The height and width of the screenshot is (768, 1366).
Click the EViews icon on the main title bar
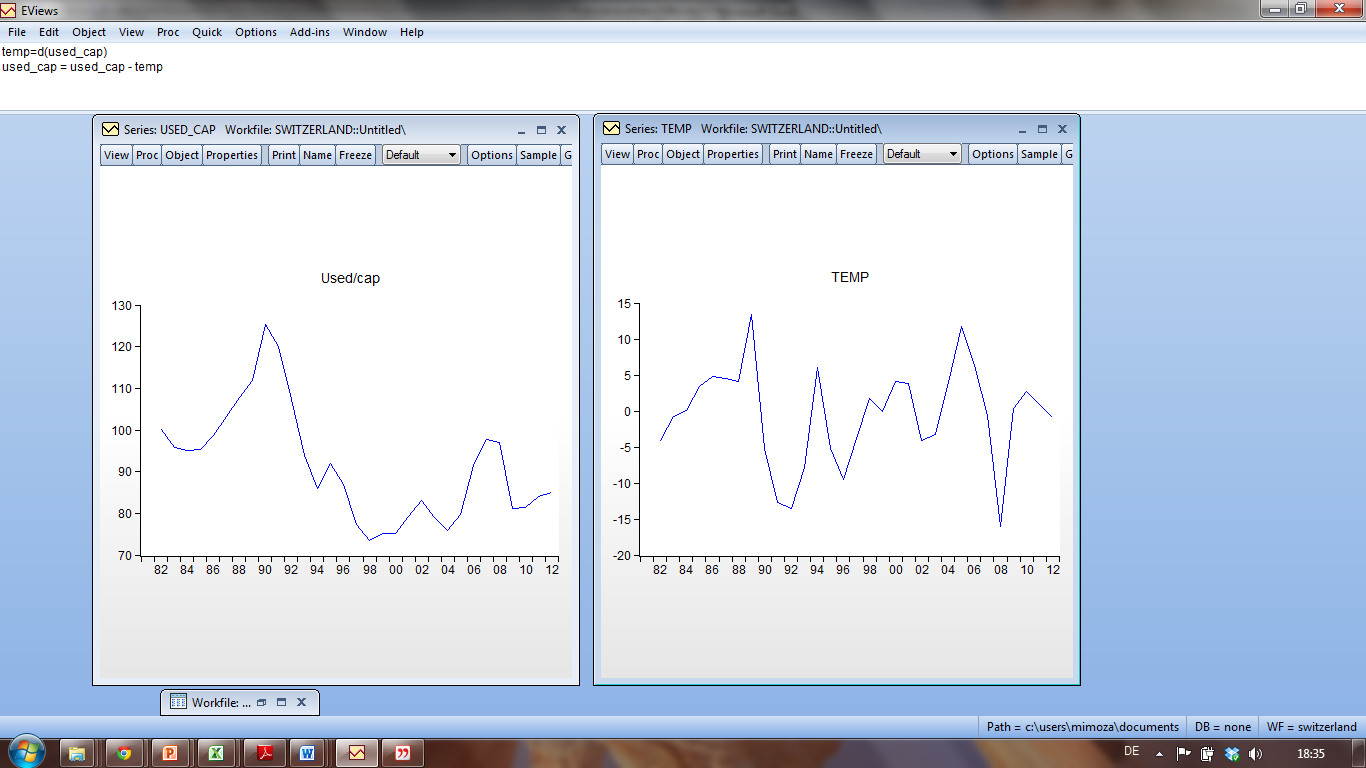[x=10, y=9]
